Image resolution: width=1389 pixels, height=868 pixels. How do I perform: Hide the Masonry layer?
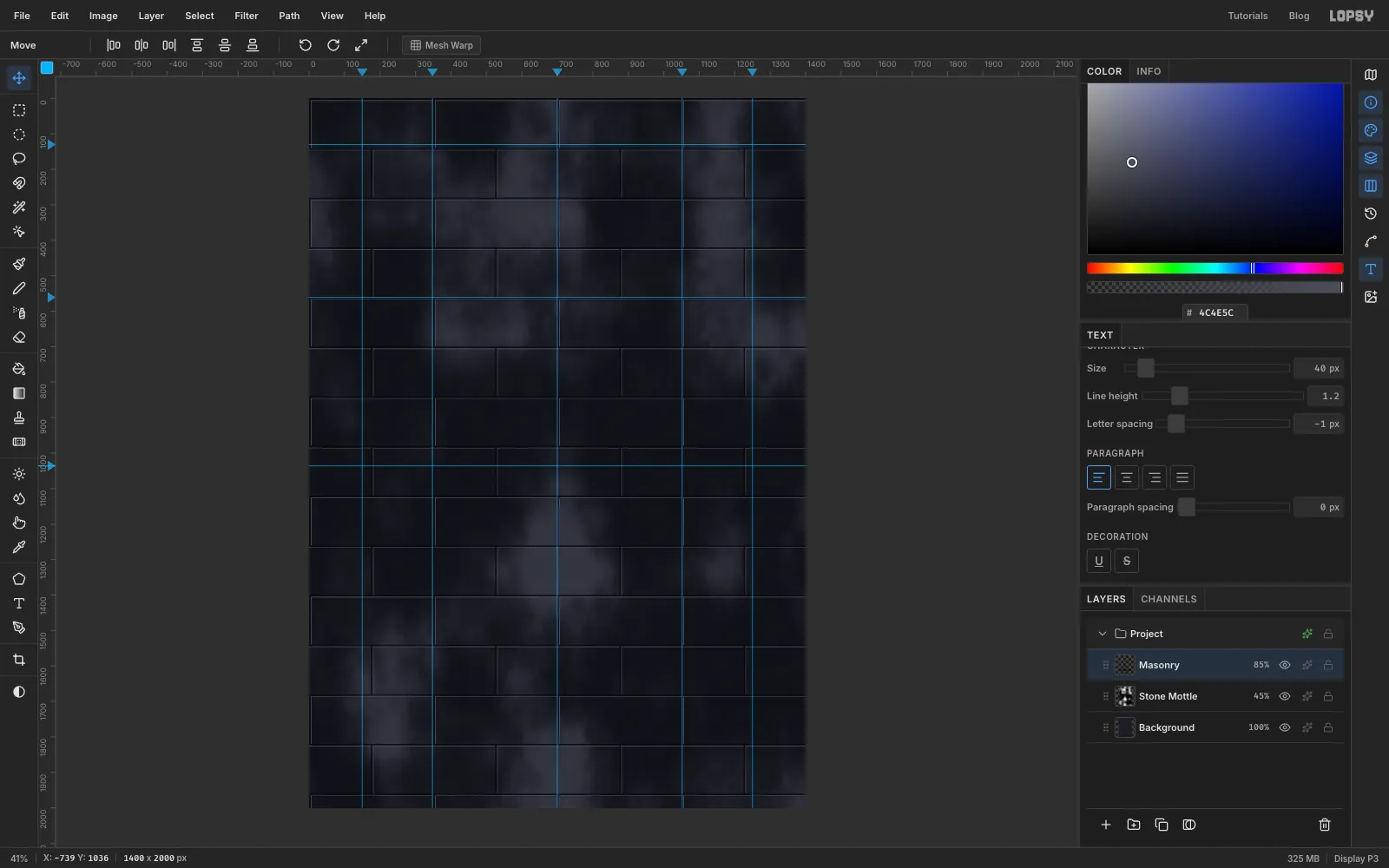[x=1285, y=665]
